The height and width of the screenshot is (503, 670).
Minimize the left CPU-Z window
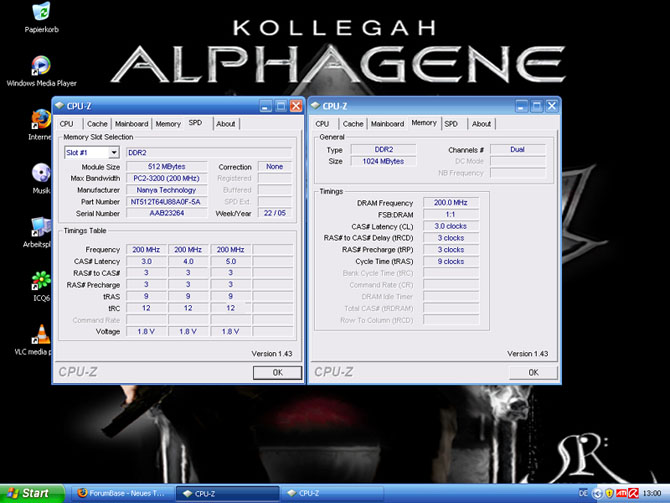265,106
